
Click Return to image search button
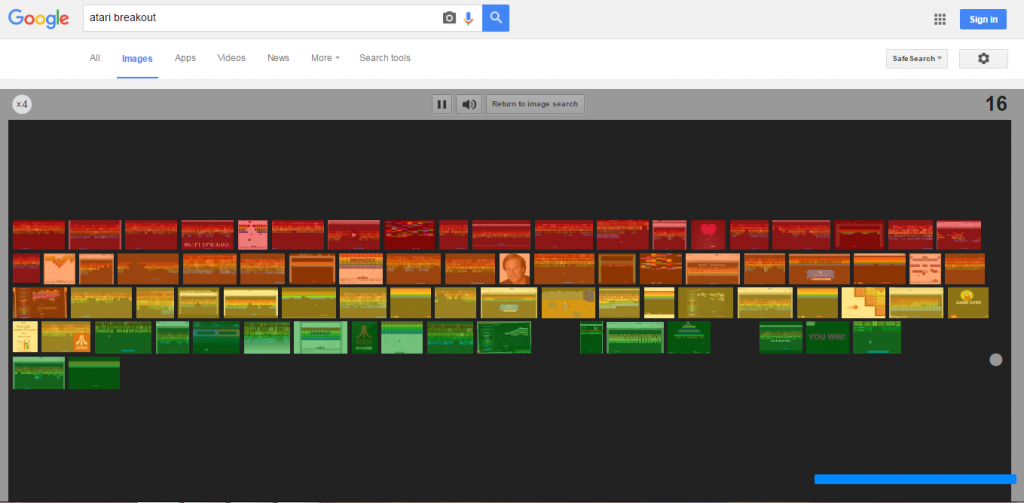535,104
